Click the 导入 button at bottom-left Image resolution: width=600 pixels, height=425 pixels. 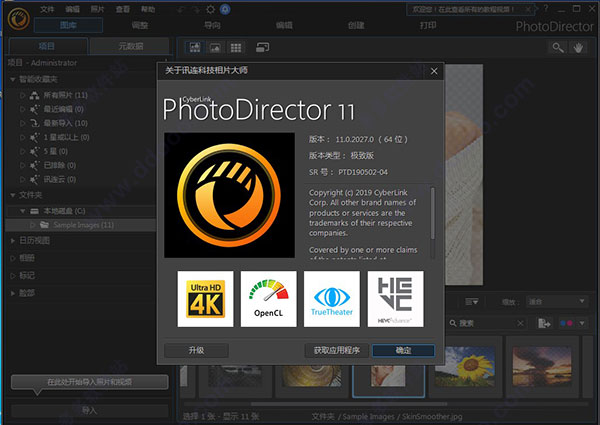[90, 410]
